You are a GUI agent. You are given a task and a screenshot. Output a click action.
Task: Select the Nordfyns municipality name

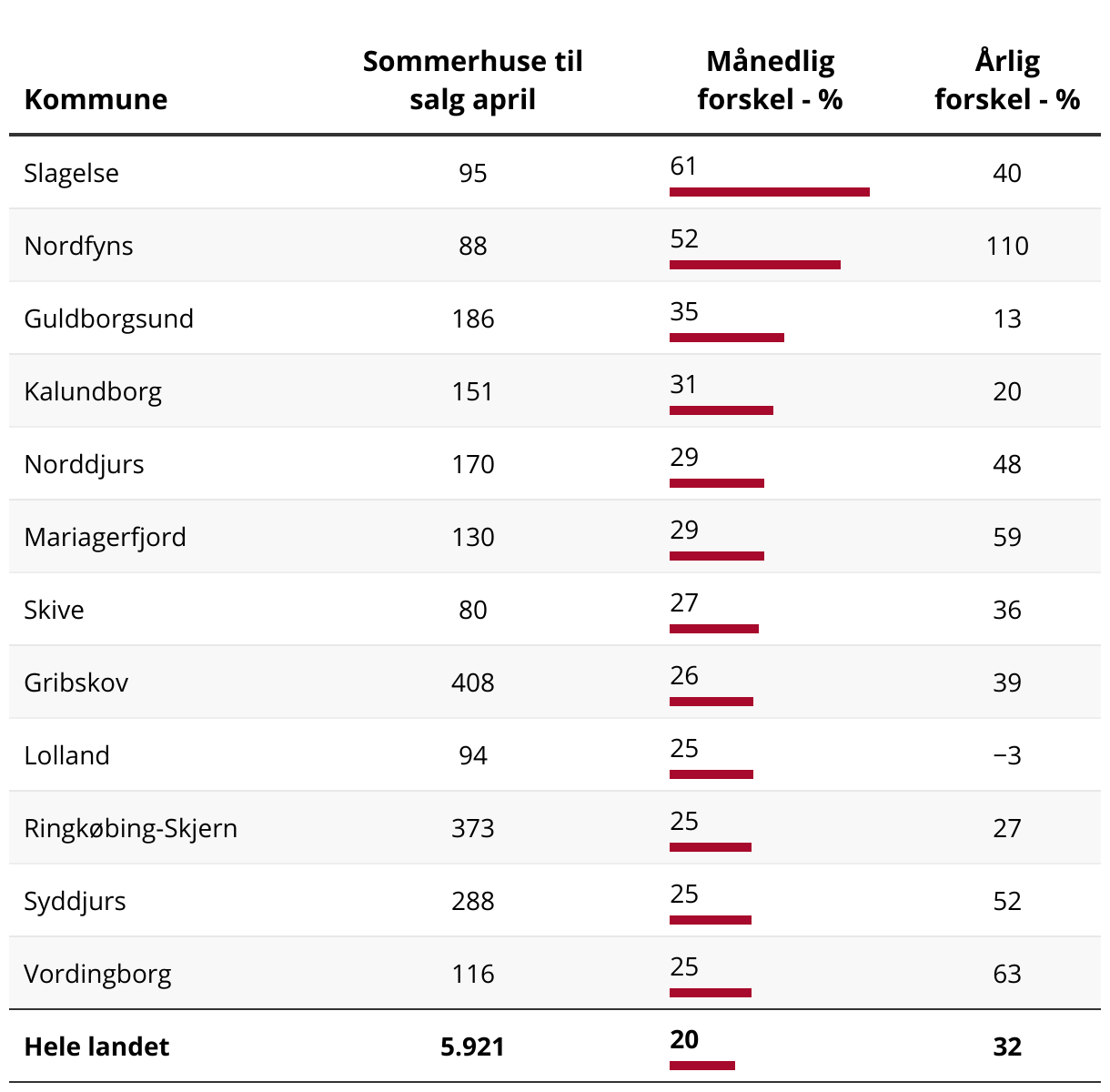[78, 246]
